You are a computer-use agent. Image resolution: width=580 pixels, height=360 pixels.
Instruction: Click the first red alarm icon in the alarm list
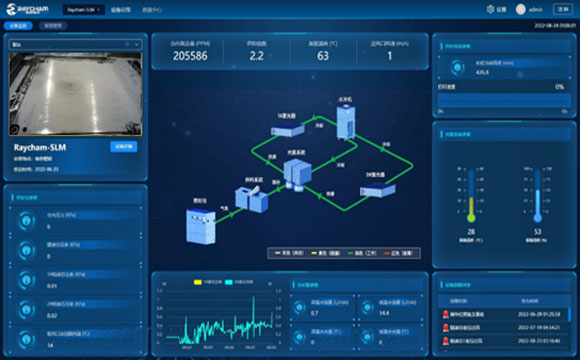[x=445, y=314]
